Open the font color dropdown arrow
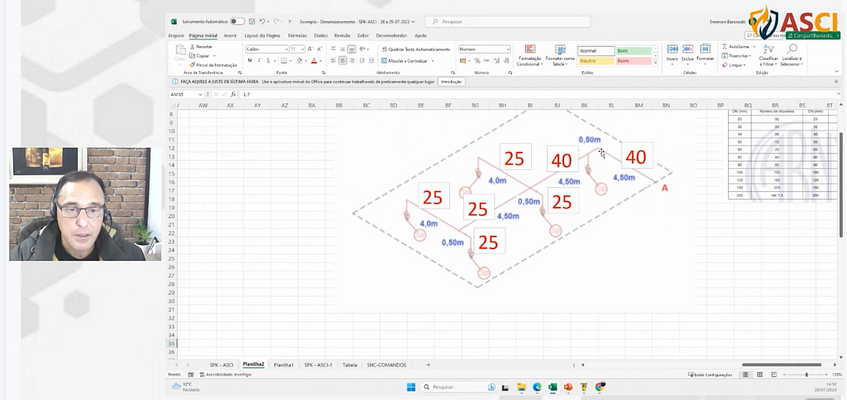The width and height of the screenshot is (847, 400). point(320,61)
